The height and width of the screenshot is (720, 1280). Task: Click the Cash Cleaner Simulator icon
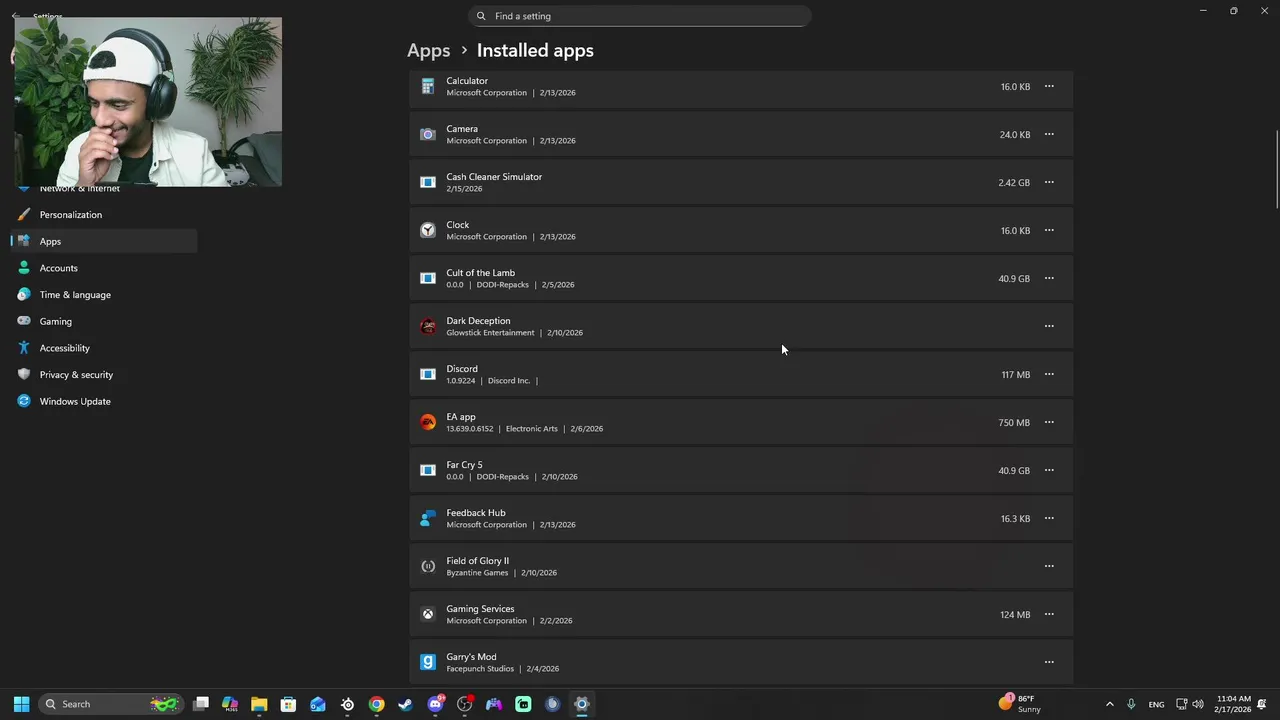428,182
